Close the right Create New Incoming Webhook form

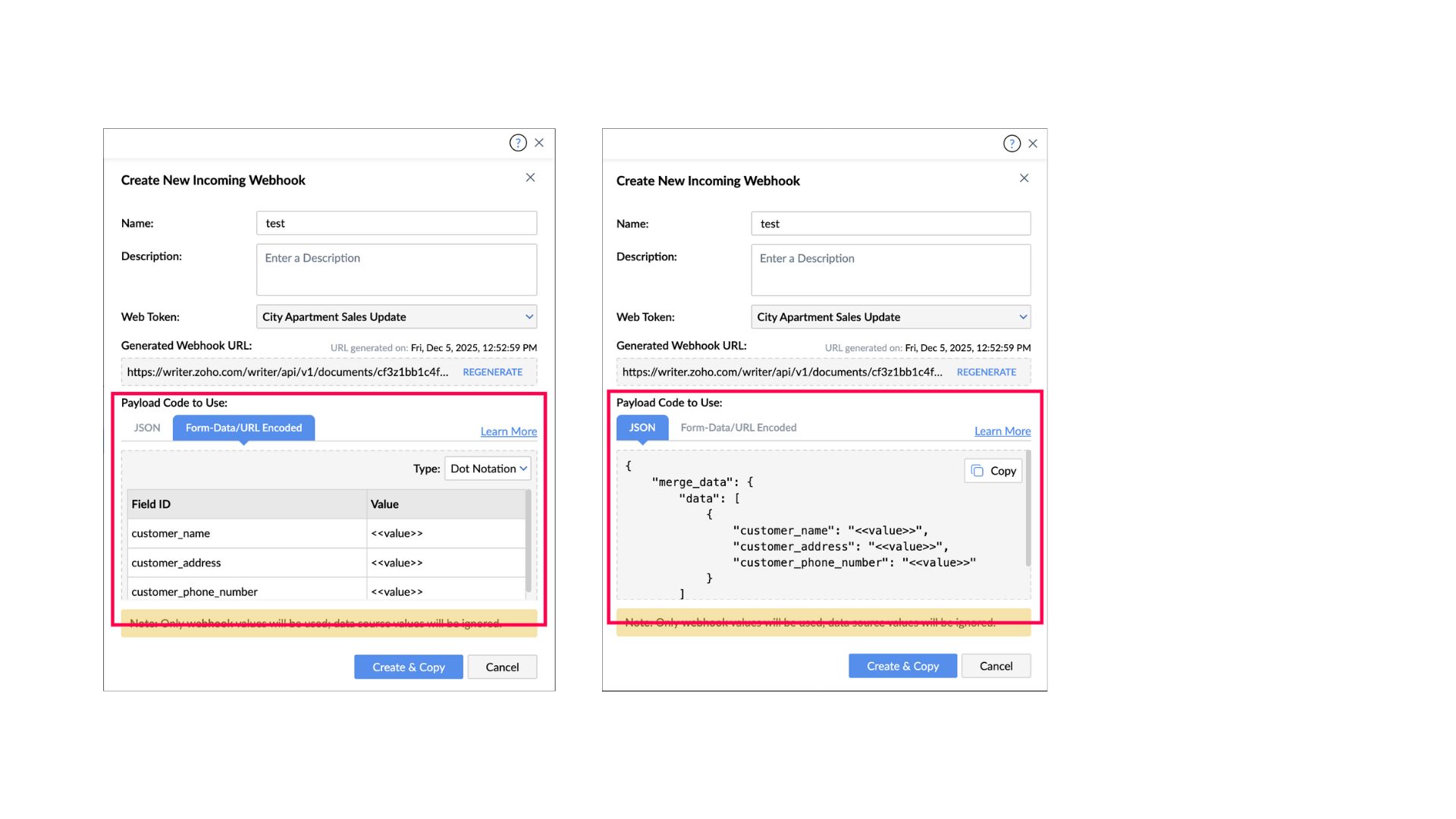tap(1024, 178)
